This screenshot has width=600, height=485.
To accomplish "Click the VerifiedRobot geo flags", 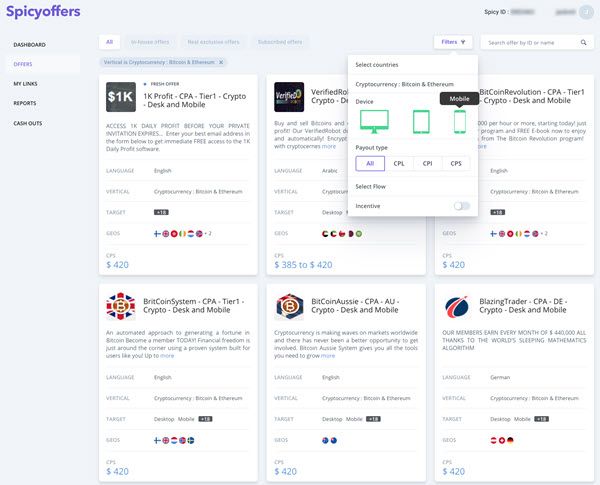I will coord(342,234).
